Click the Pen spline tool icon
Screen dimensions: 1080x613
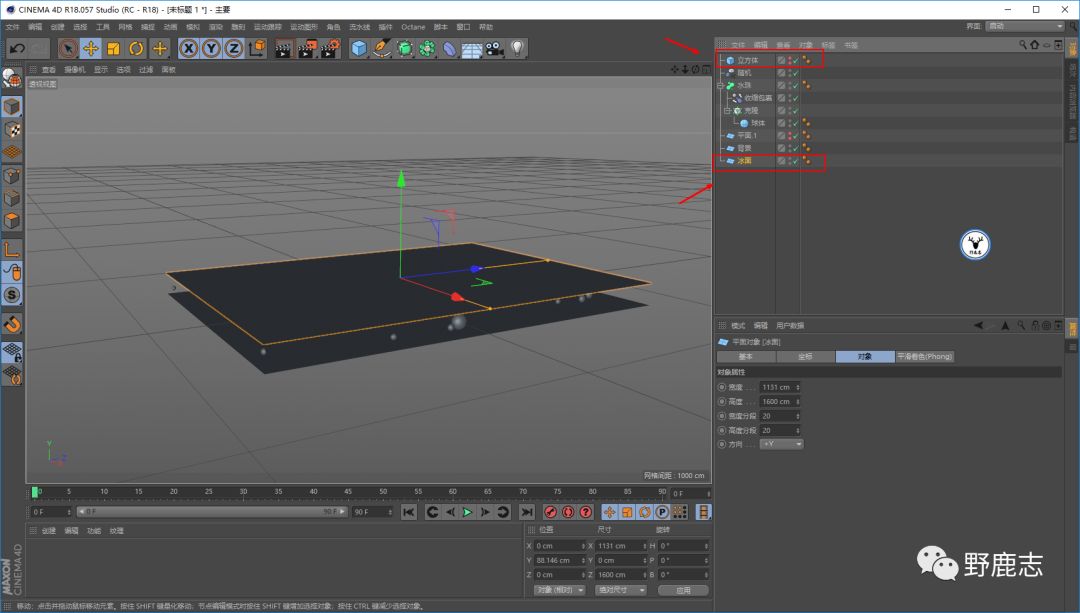pyautogui.click(x=382, y=48)
